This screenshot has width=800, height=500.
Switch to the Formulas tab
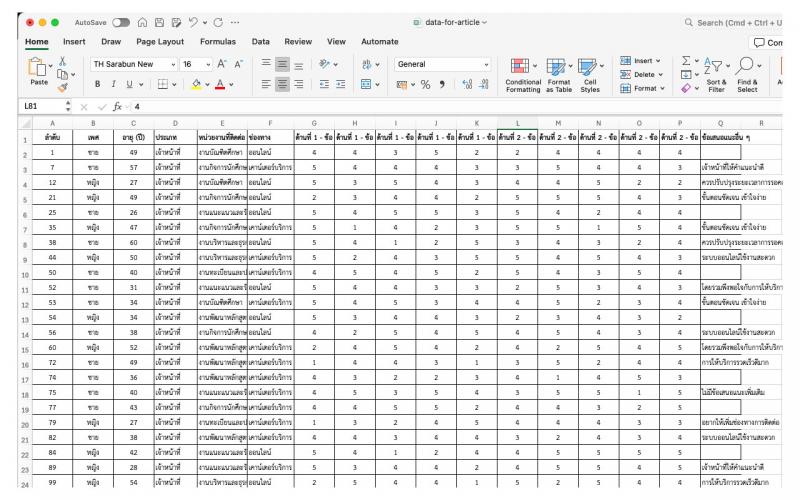(x=216, y=41)
